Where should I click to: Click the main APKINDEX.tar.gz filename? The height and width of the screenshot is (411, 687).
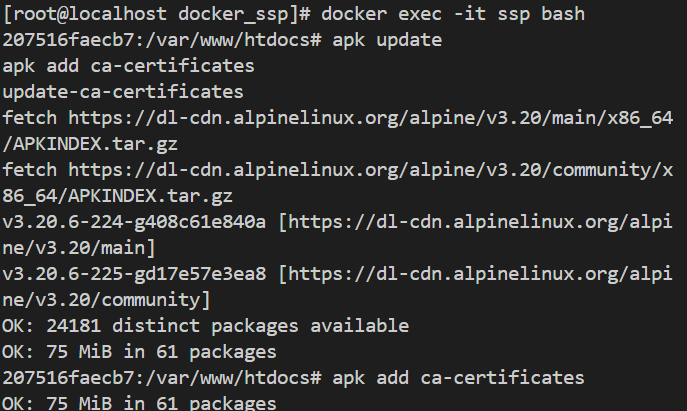click(x=96, y=144)
